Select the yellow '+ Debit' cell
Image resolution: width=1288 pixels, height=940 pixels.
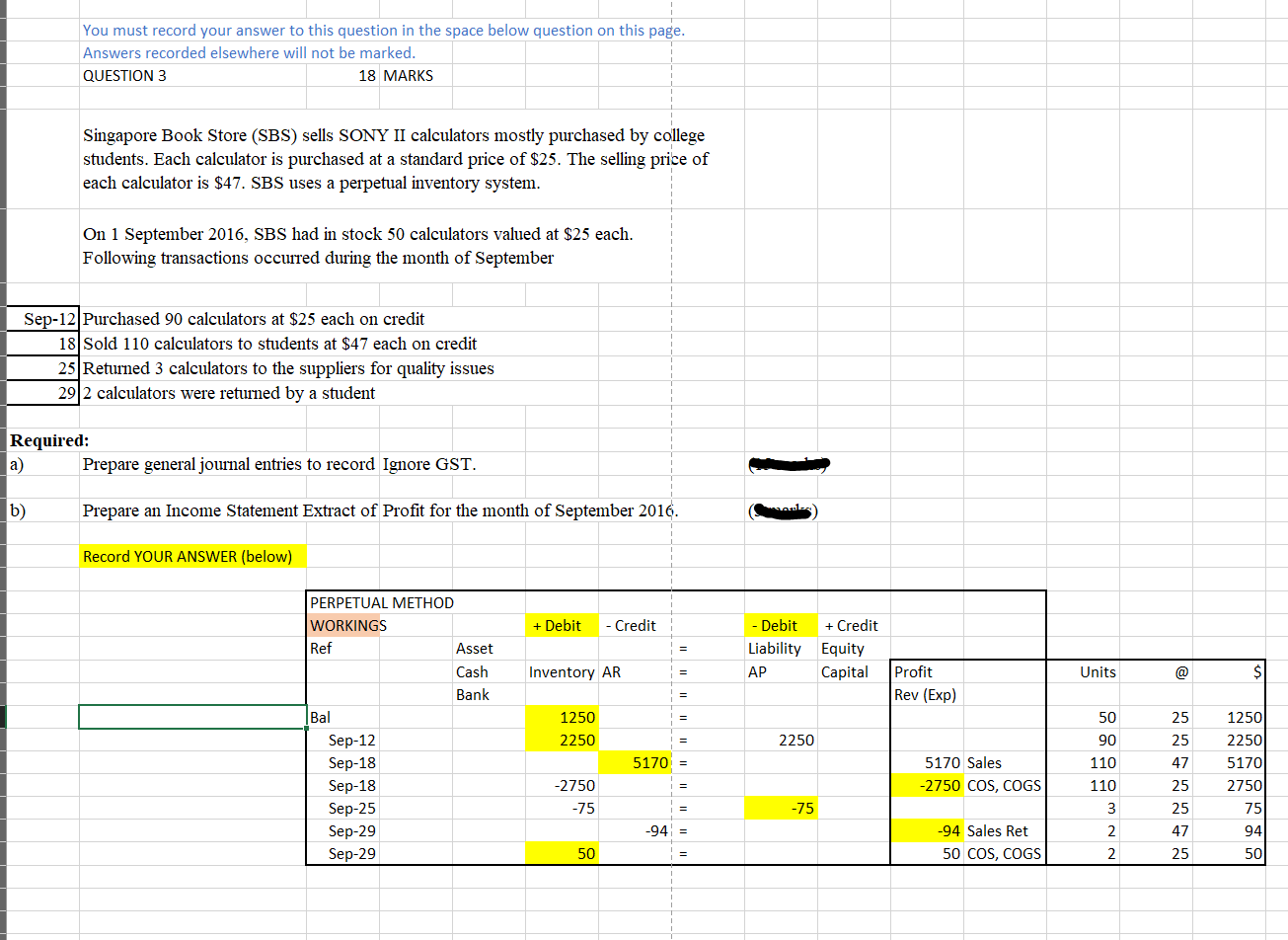pos(562,626)
